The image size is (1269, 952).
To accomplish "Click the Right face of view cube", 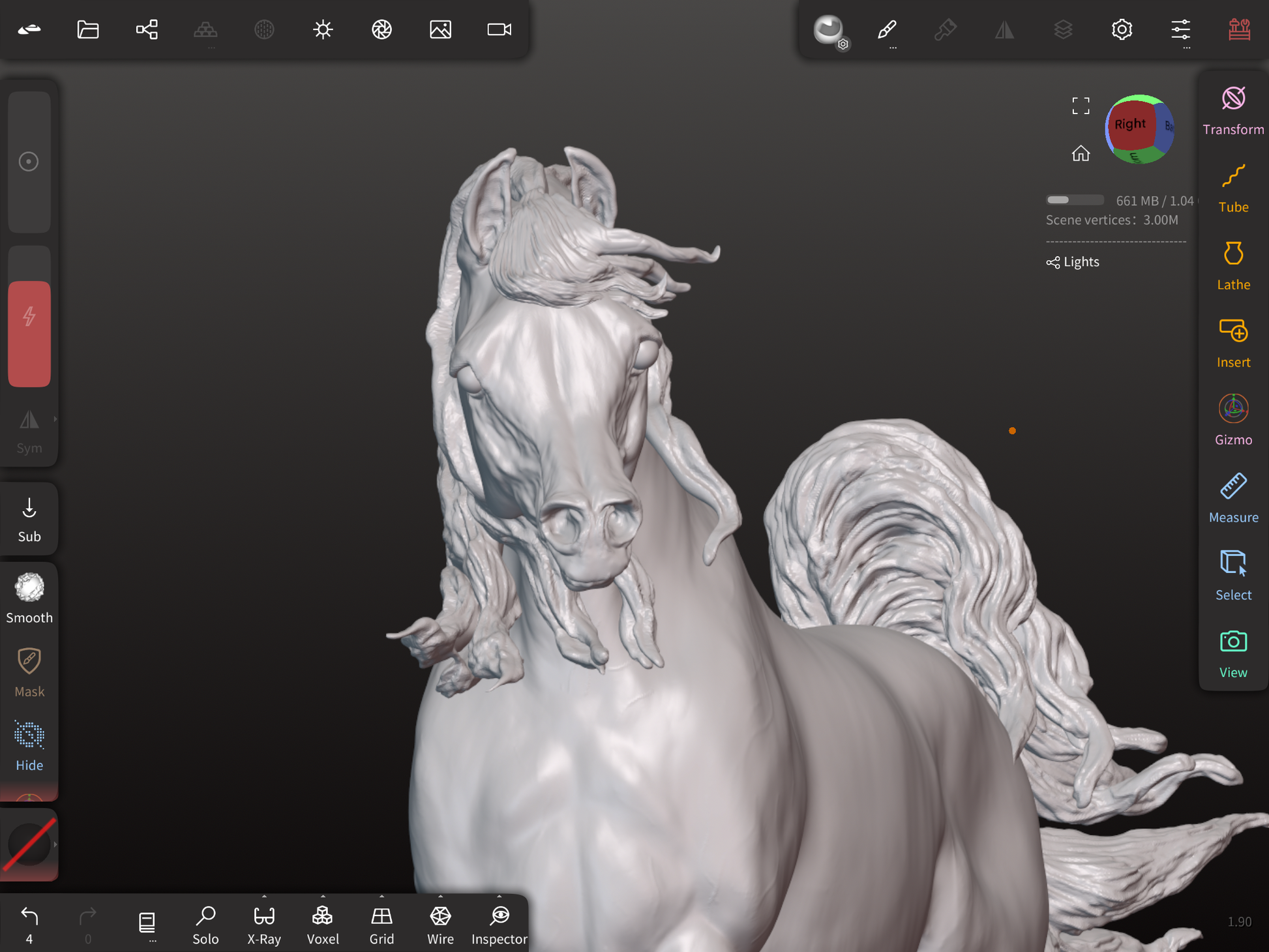I will (1129, 125).
